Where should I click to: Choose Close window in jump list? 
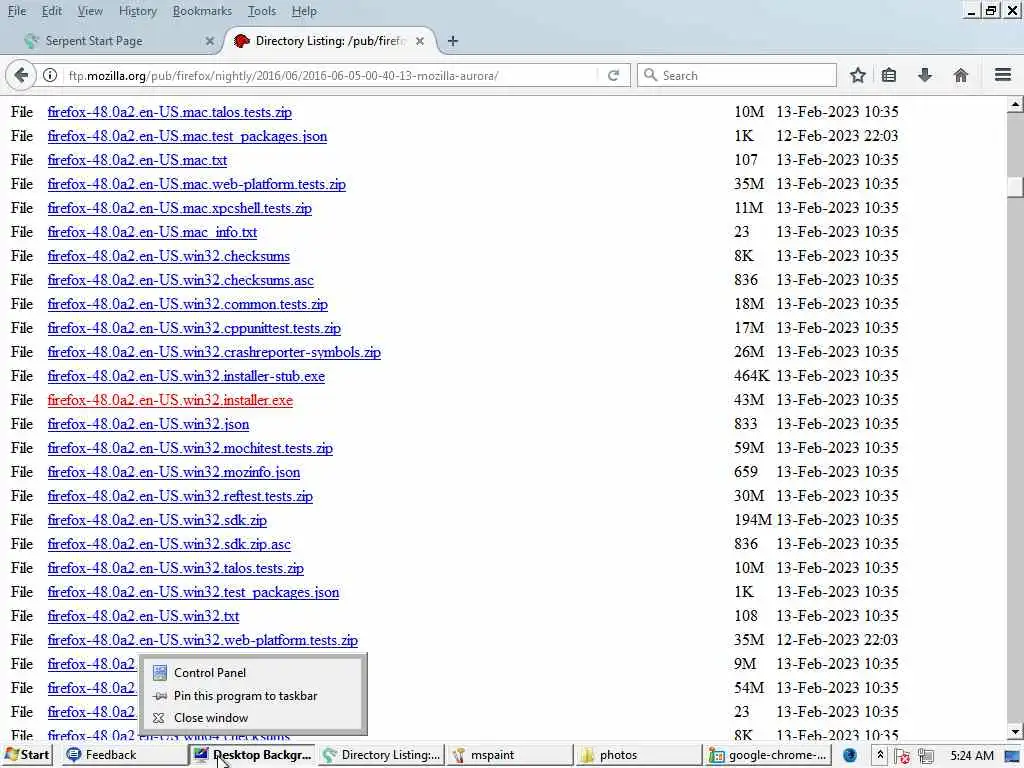click(x=251, y=718)
